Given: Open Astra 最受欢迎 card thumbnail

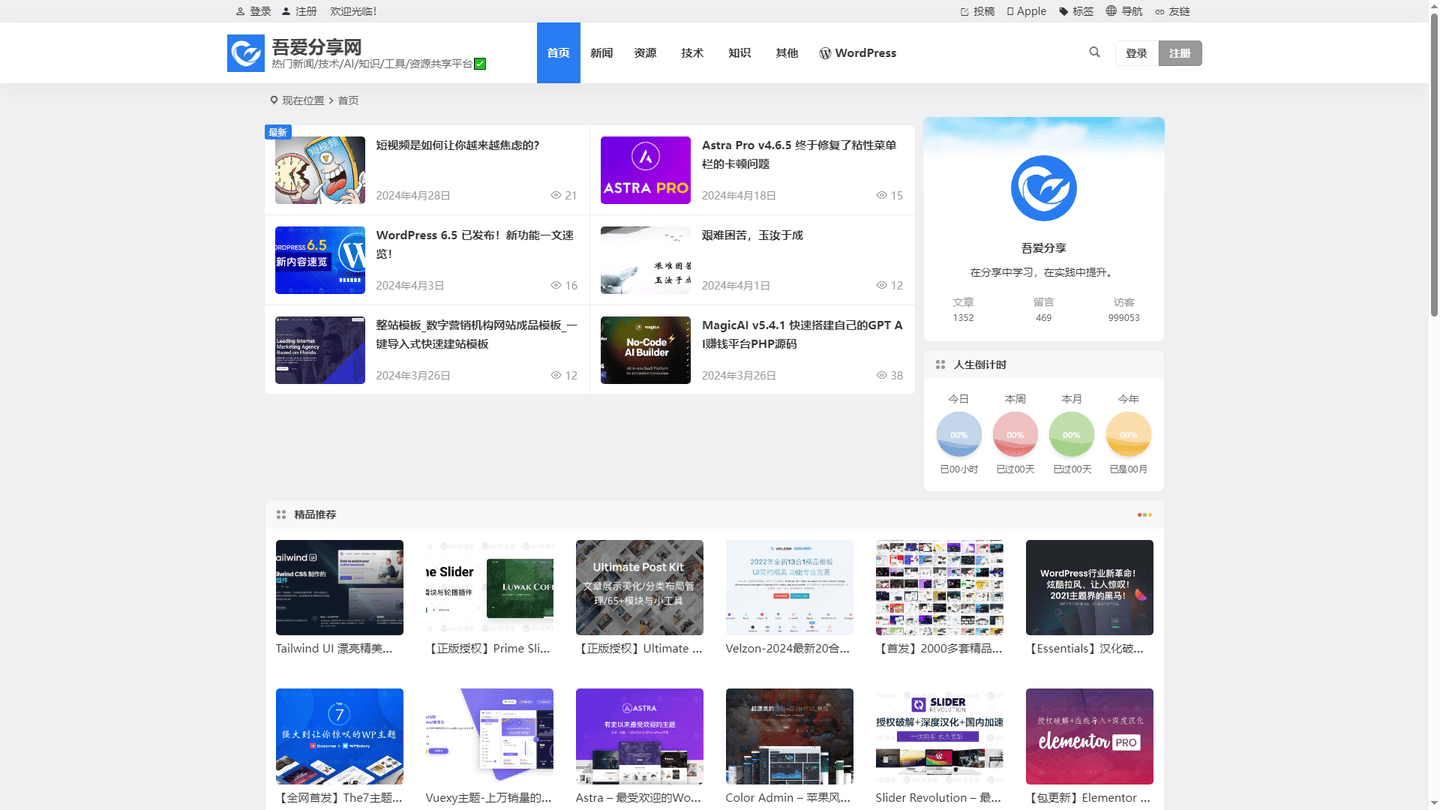Looking at the screenshot, I should point(639,736).
